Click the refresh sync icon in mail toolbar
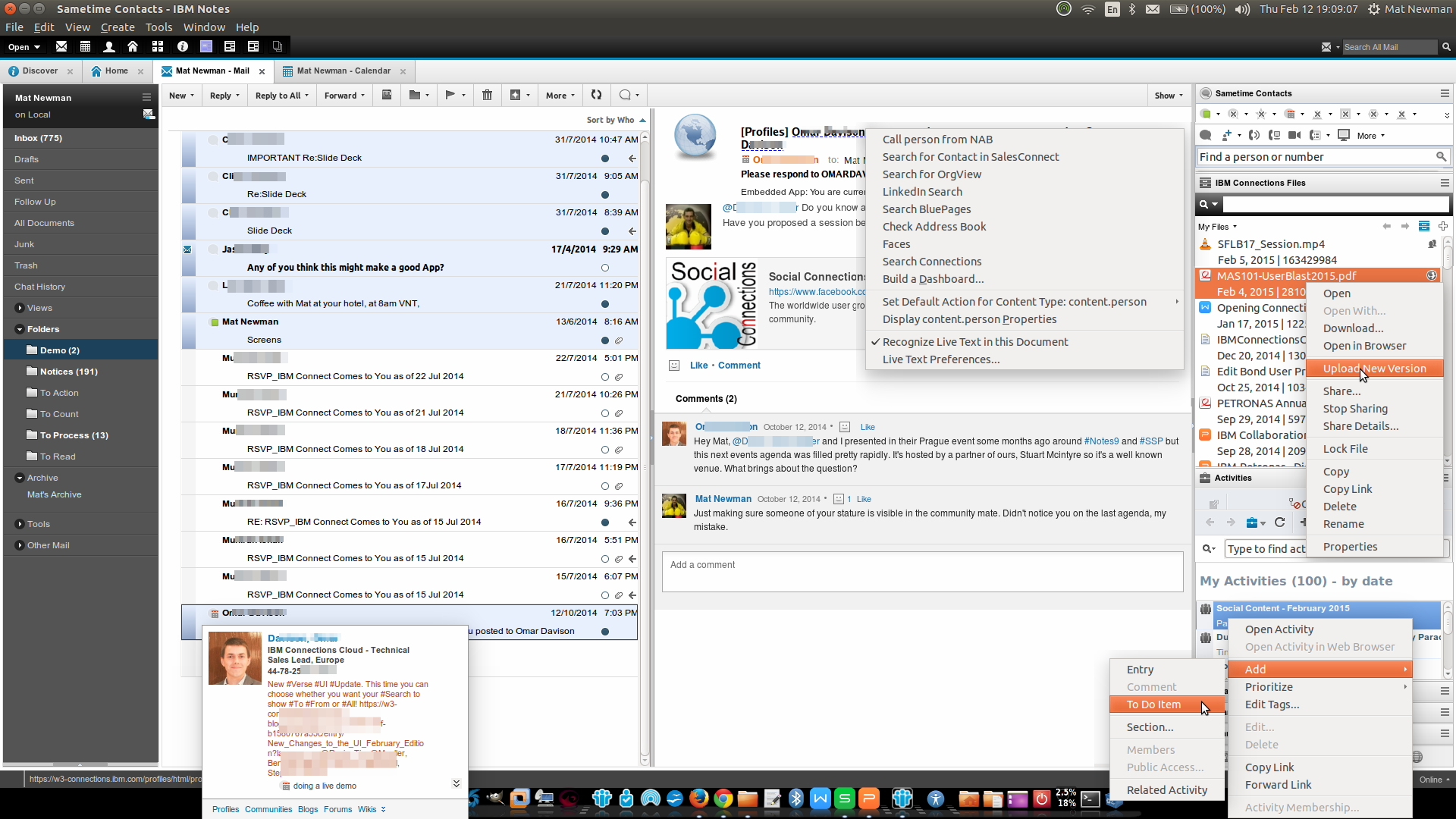Image resolution: width=1456 pixels, height=819 pixels. click(x=597, y=95)
